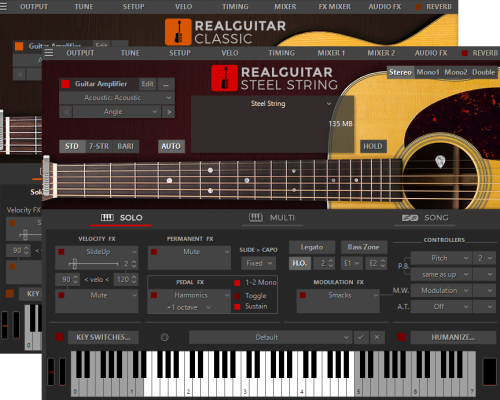
Task: Click the Solo keyboard icon
Action: [x=107, y=218]
